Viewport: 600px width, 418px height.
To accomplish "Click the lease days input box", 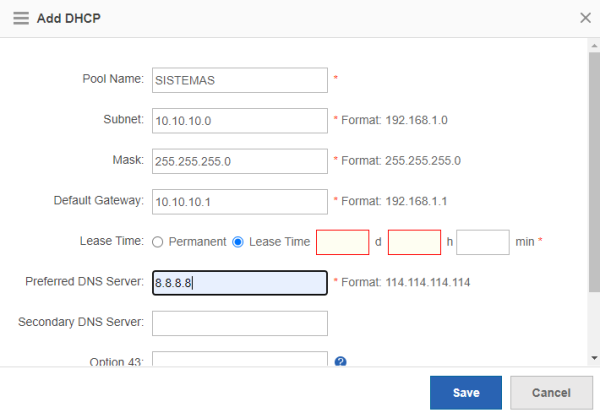I will tap(342, 242).
